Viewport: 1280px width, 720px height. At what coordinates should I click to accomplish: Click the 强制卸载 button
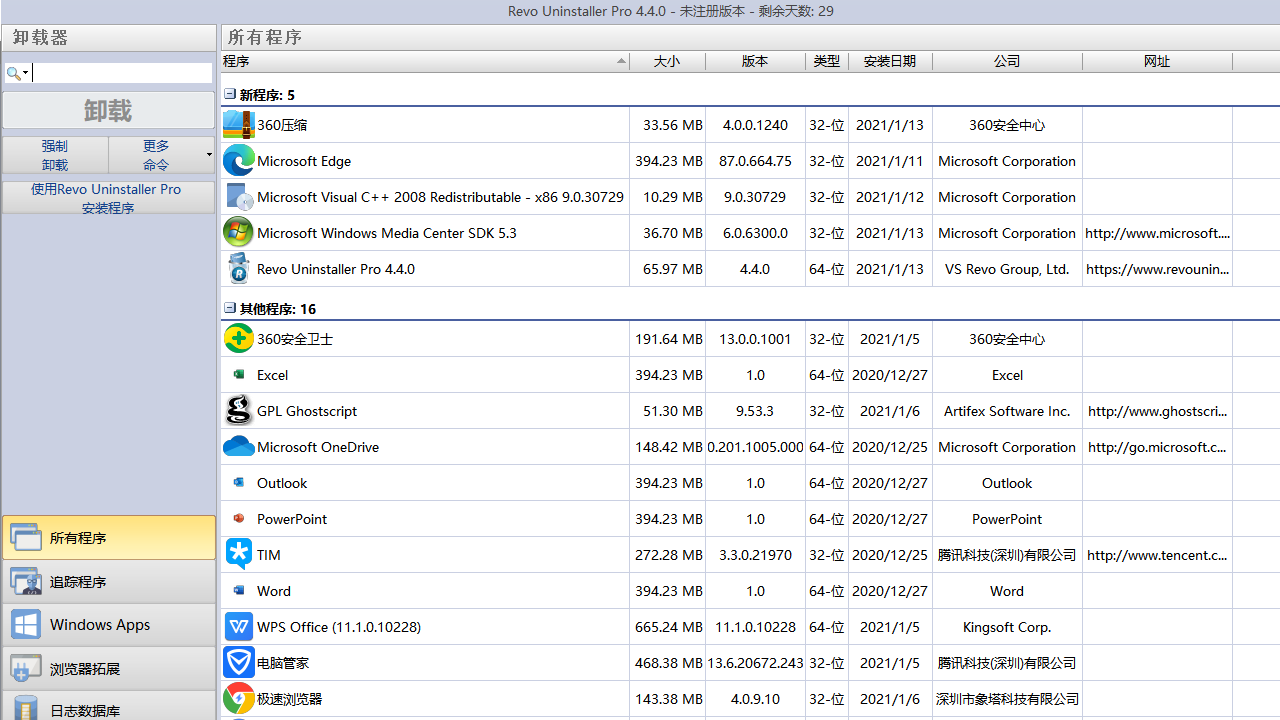54,154
